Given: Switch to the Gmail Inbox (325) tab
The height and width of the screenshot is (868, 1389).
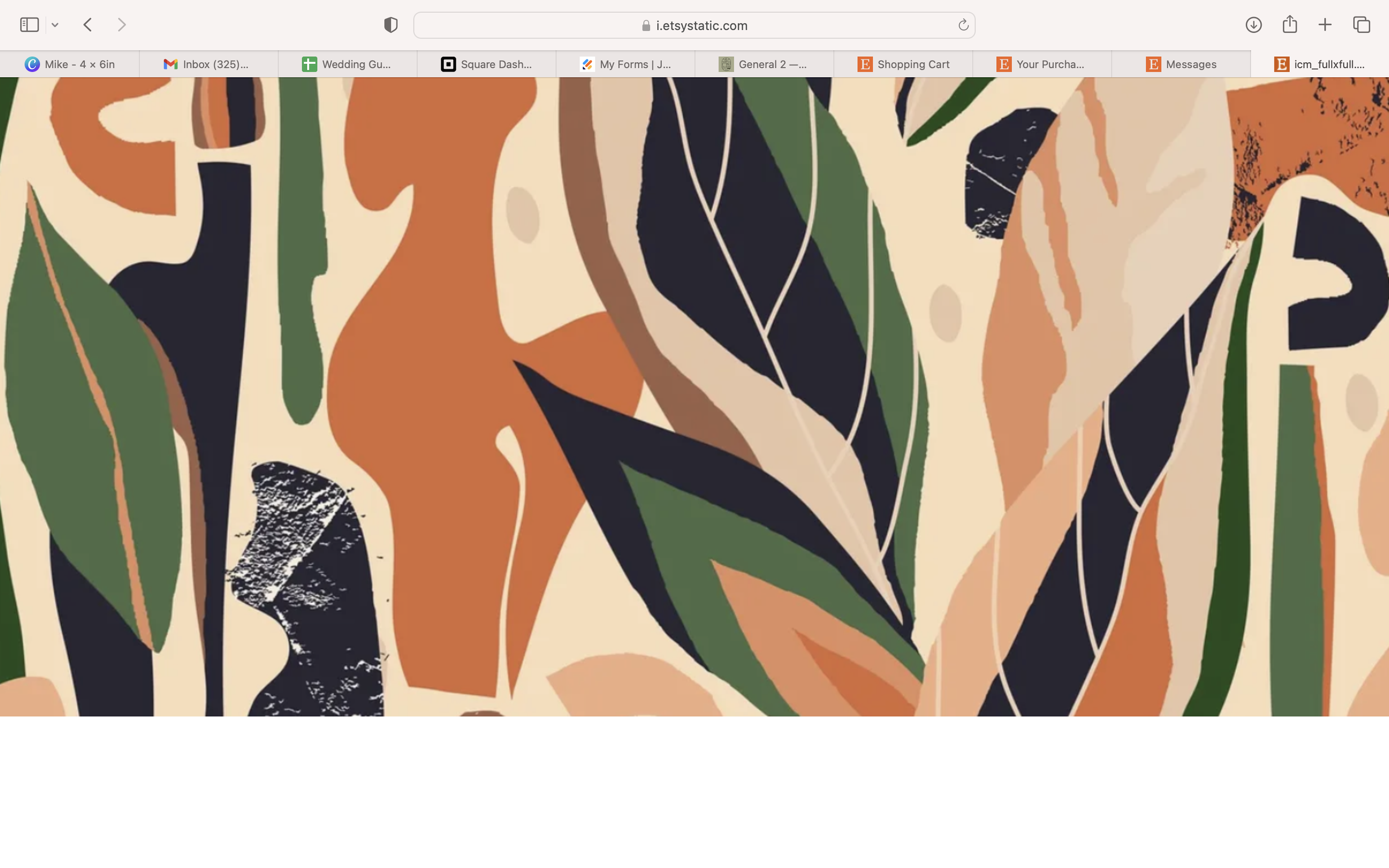Looking at the screenshot, I should click(x=208, y=64).
